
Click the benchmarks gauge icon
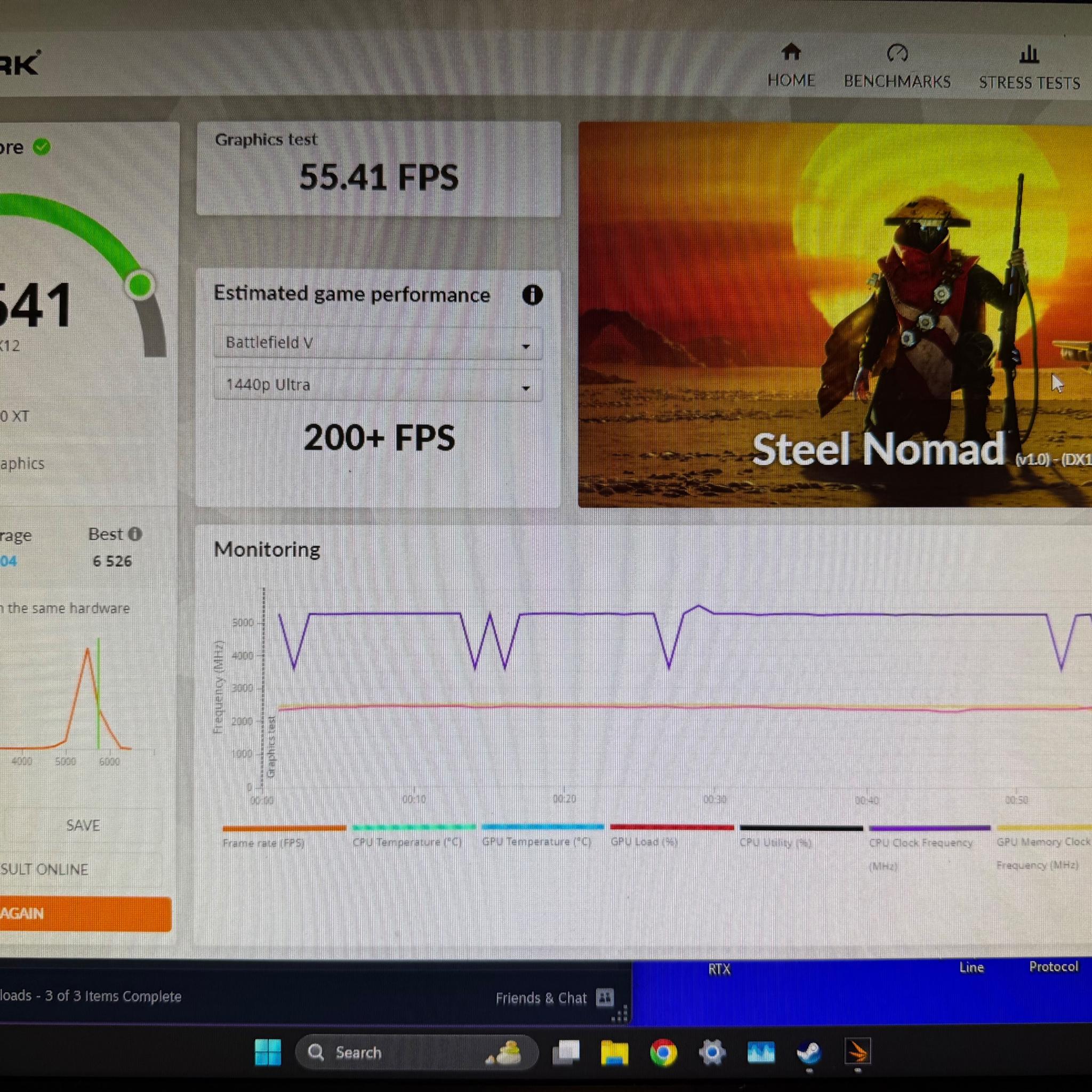(897, 53)
